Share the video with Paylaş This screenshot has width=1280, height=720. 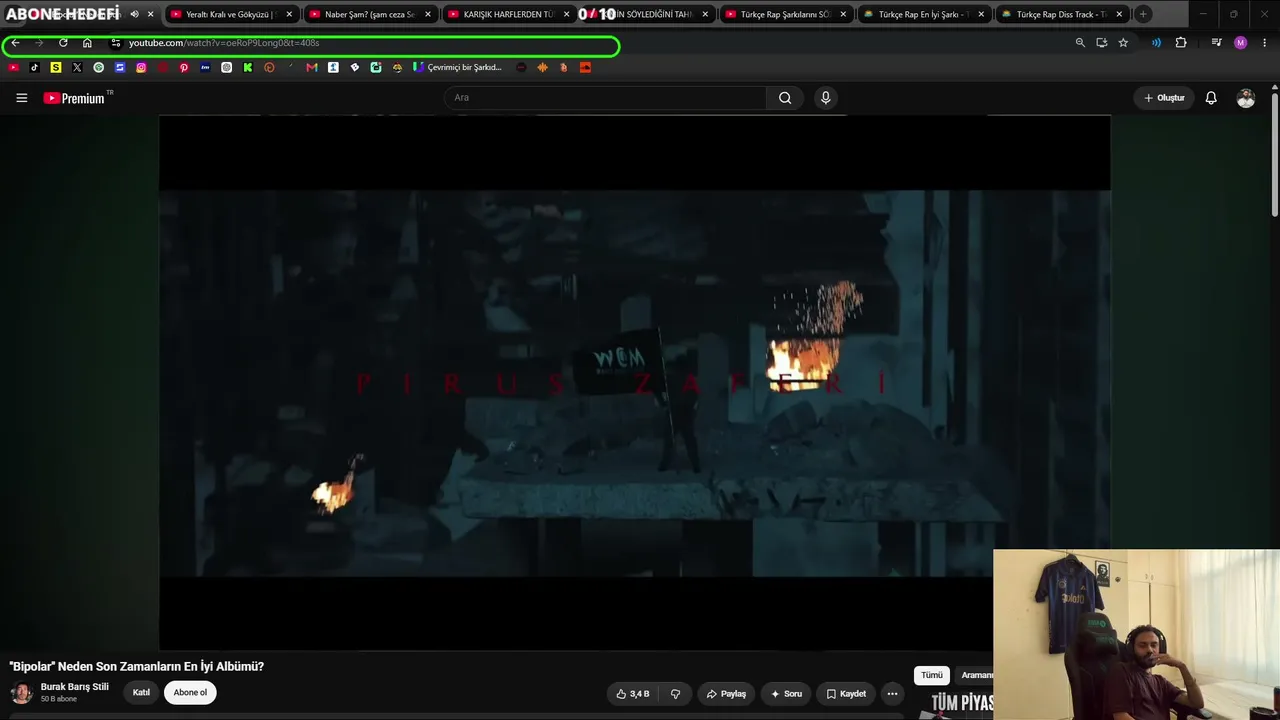click(726, 694)
